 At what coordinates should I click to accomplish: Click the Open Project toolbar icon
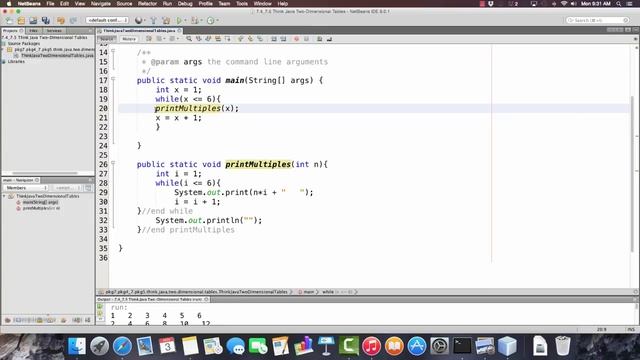[33, 20]
